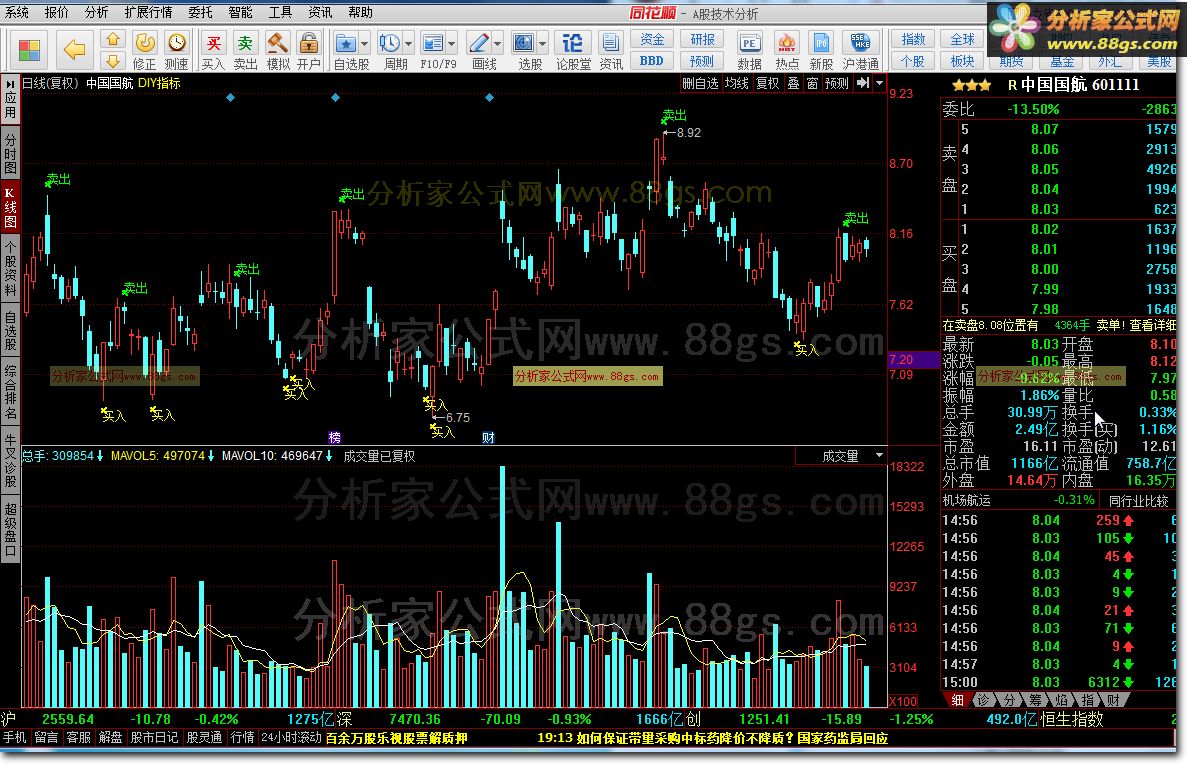Click first blue diamond marker above chart

click(x=231, y=97)
